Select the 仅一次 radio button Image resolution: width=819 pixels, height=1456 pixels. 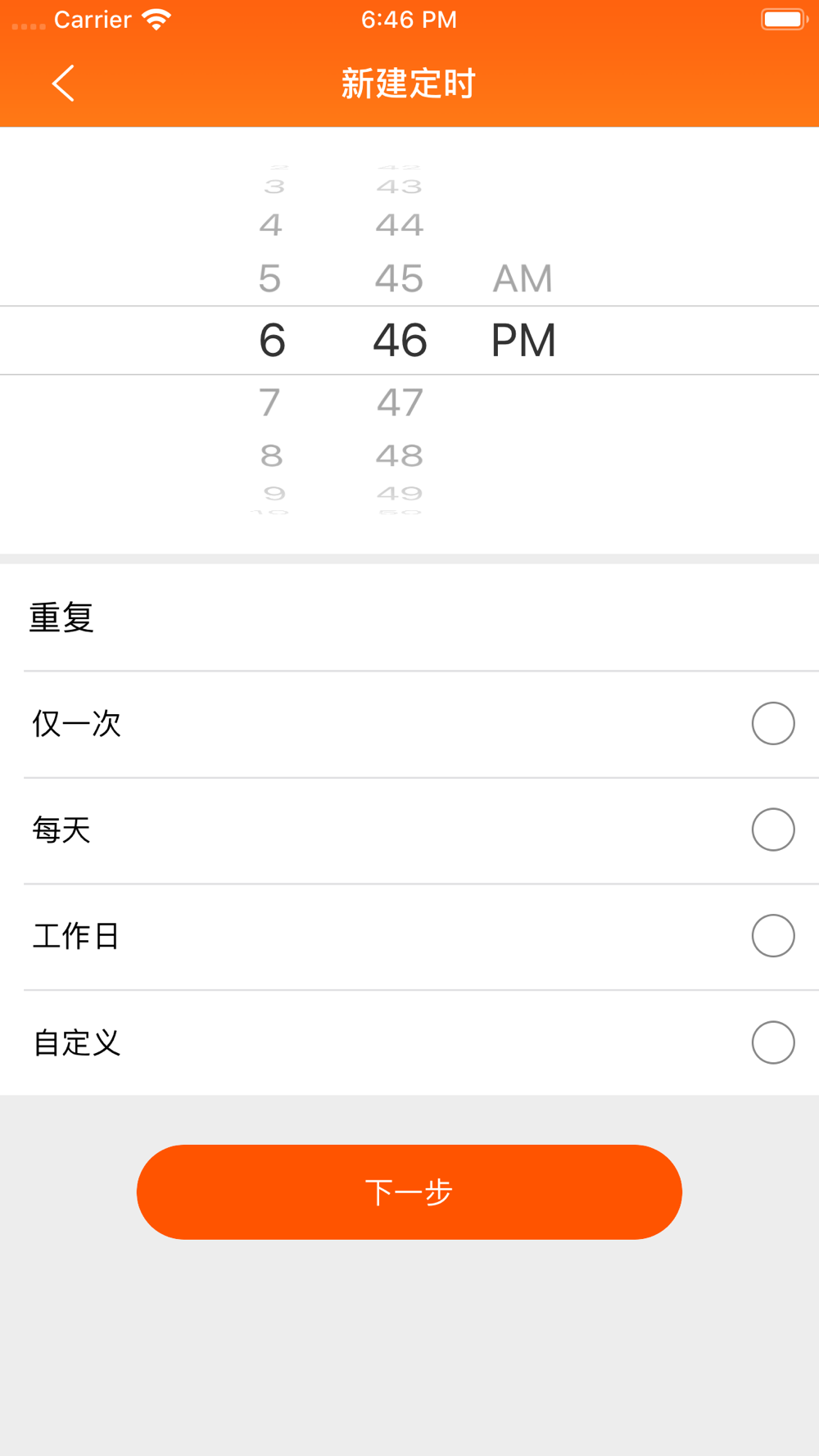[773, 724]
